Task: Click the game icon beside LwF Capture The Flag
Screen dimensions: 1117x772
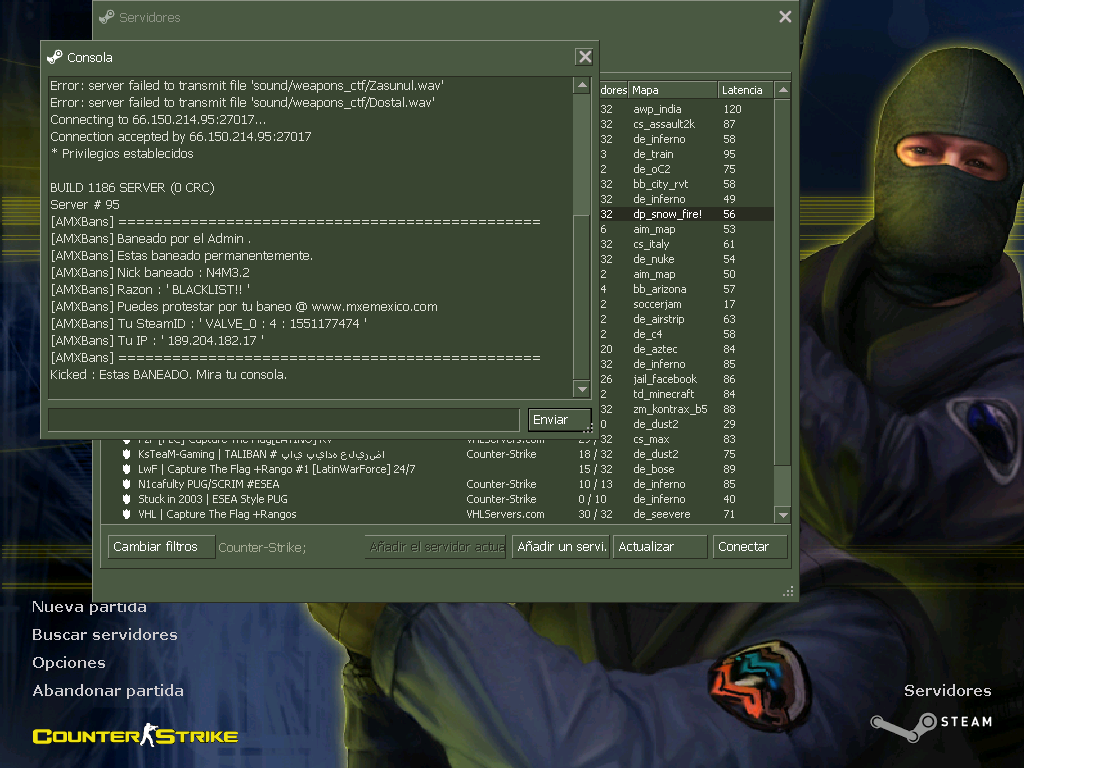Action: coord(126,469)
